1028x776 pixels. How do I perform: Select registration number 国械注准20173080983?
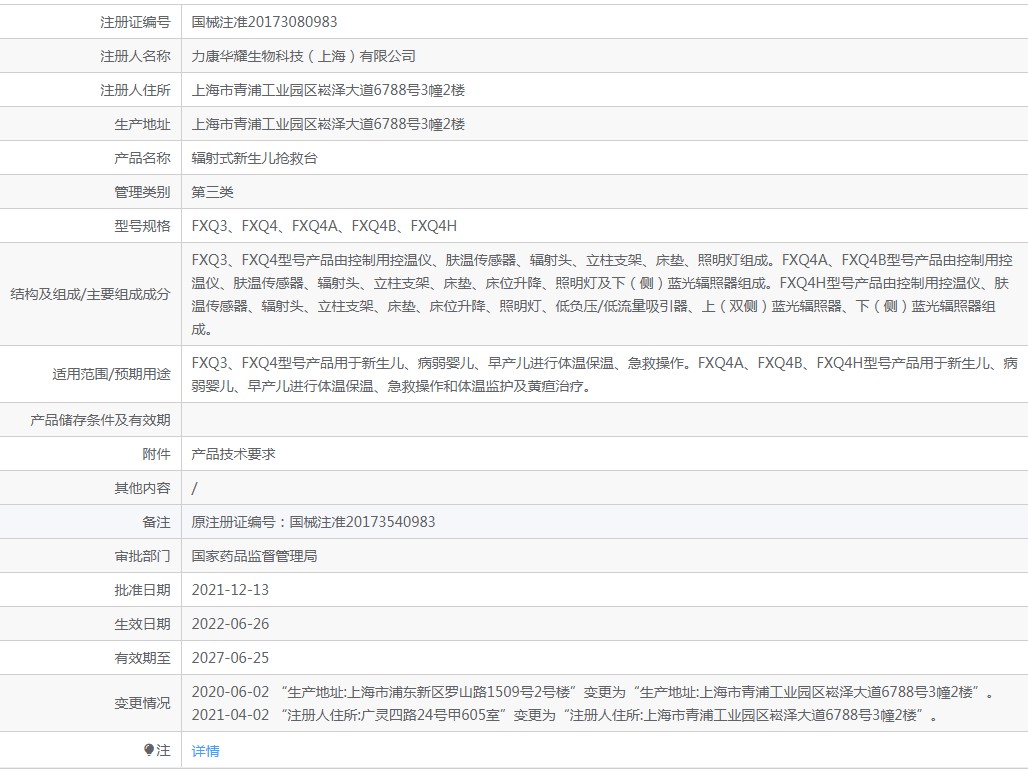coord(264,22)
